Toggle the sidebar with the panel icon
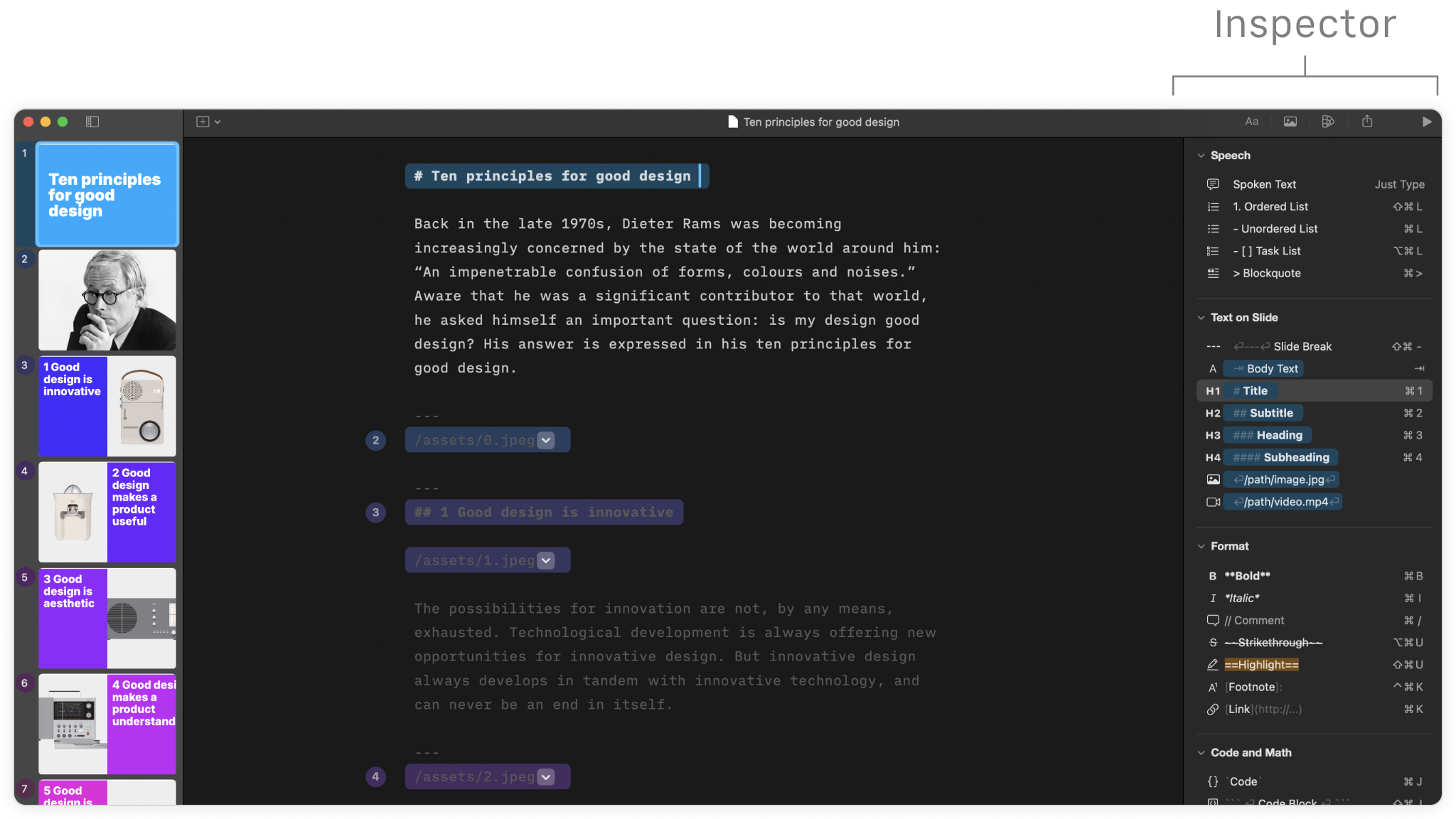This screenshot has height=819, width=1456. click(x=92, y=122)
